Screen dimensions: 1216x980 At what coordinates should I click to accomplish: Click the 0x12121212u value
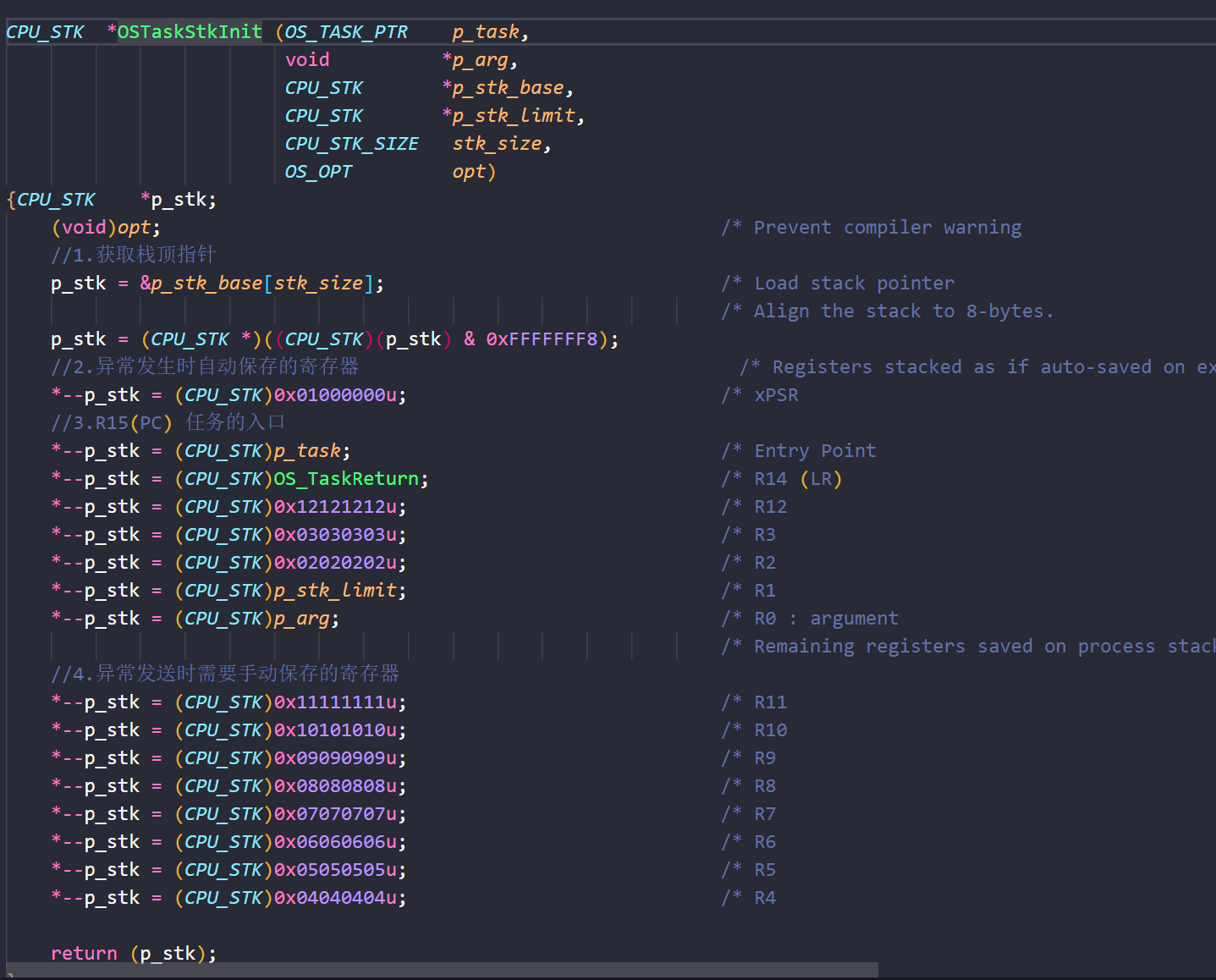[x=335, y=507]
